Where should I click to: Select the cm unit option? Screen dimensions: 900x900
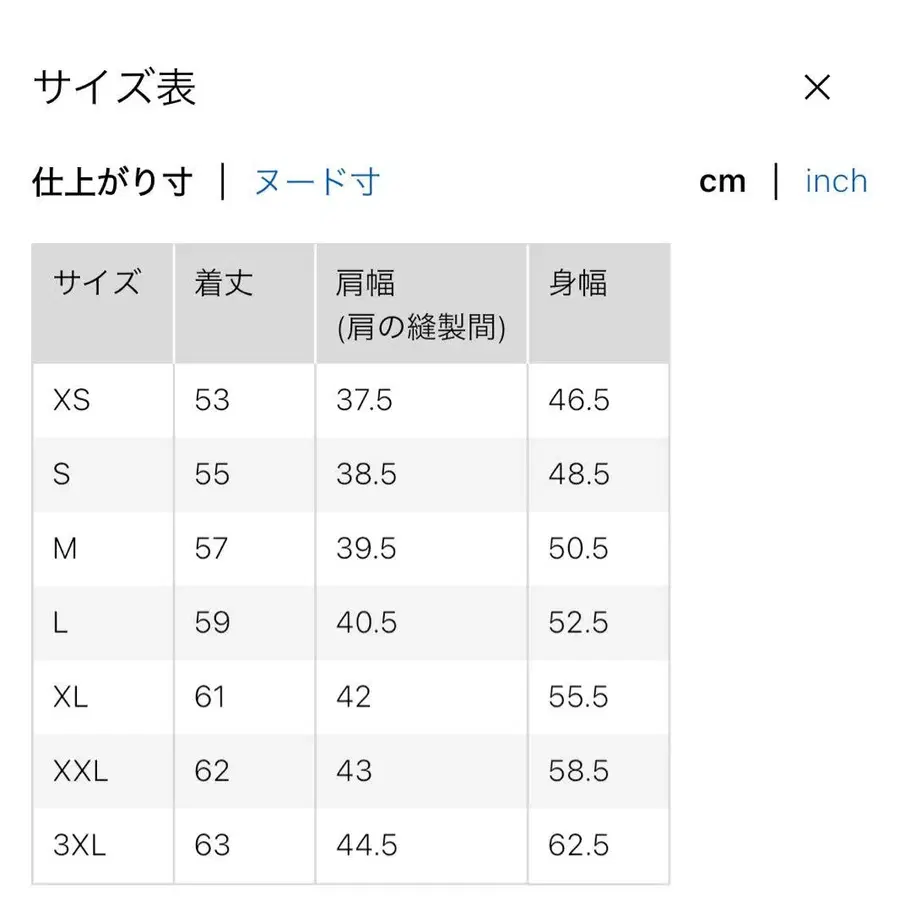tap(722, 181)
